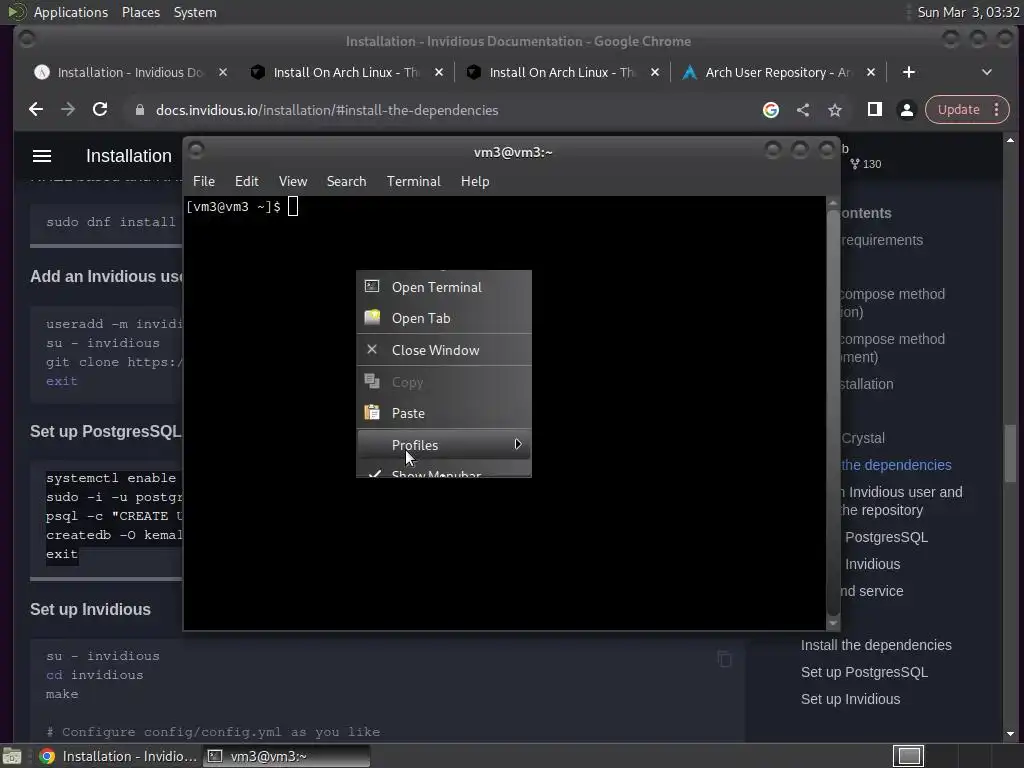1024x768 pixels.
Task: Choose Open Terminal from context menu
Action: [444, 287]
